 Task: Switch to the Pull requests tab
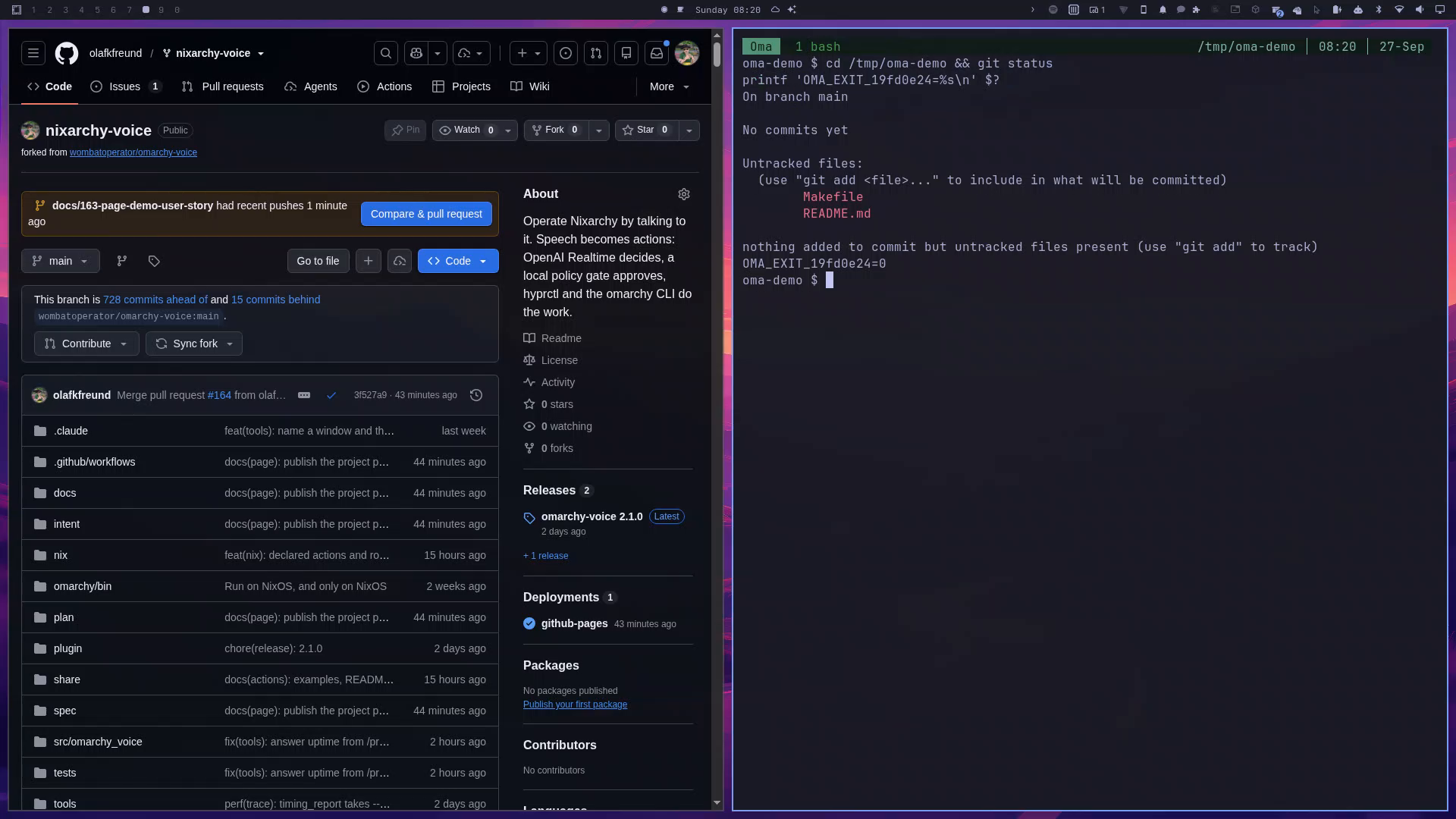click(x=223, y=86)
